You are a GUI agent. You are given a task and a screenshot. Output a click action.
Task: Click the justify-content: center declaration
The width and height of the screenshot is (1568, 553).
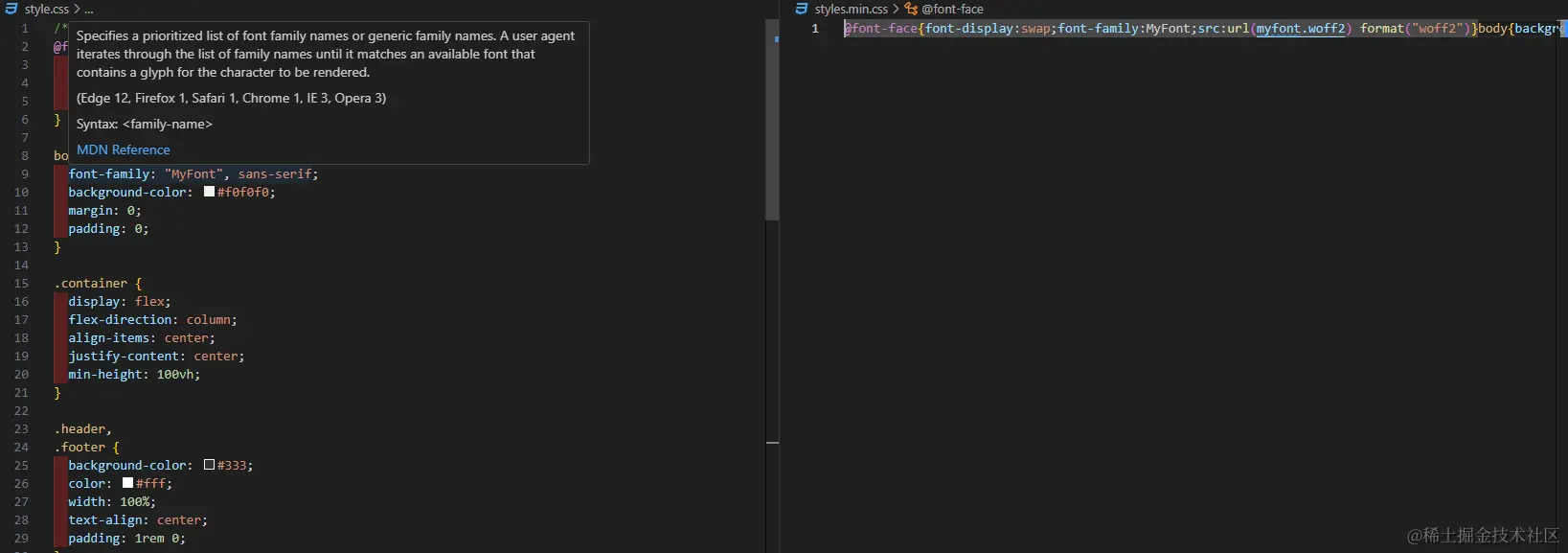(156, 356)
